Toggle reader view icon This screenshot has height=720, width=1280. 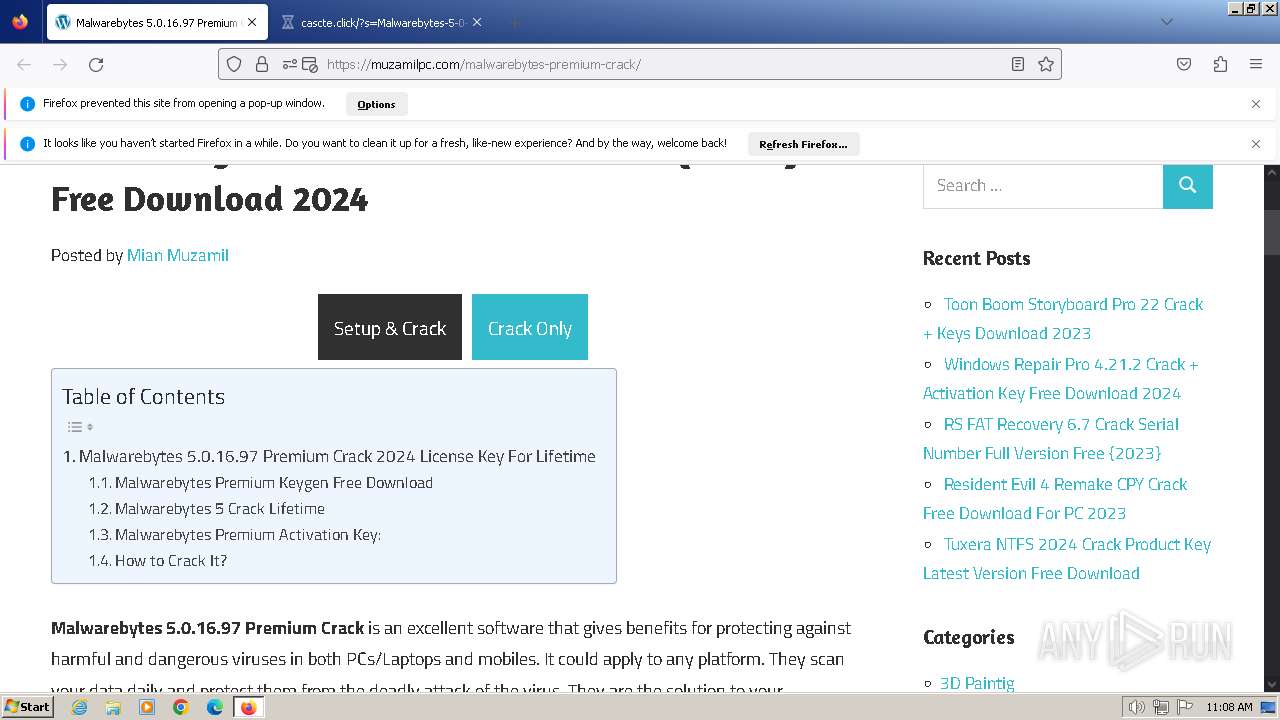1018,64
